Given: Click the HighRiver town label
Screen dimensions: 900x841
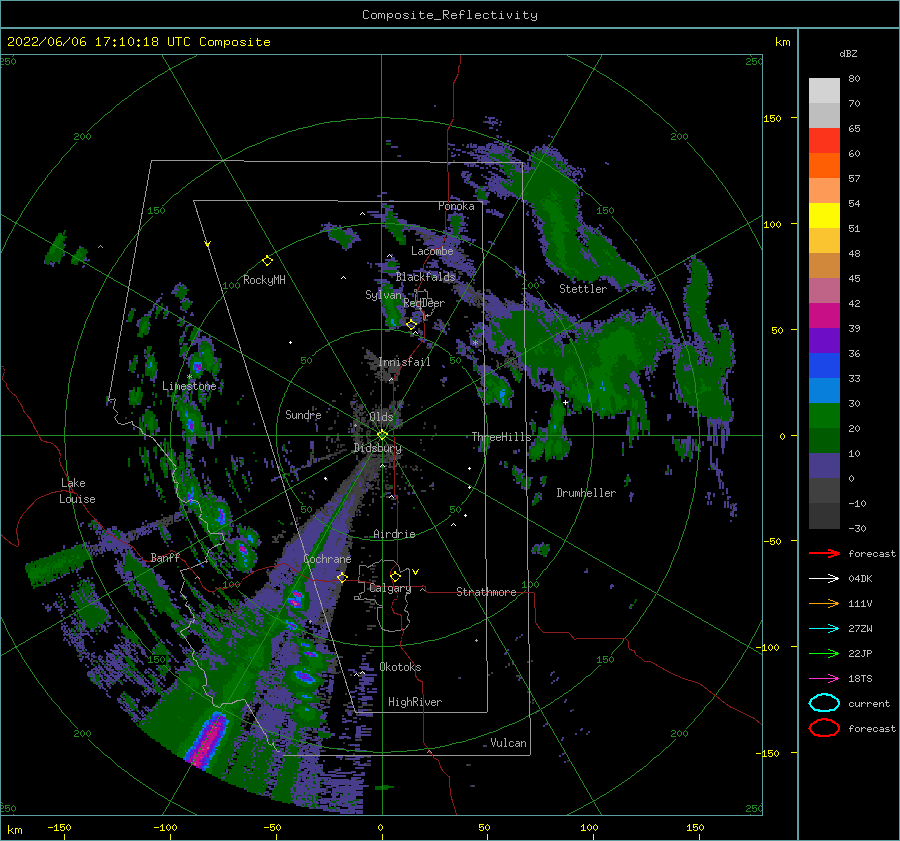Looking at the screenshot, I should coord(414,702).
